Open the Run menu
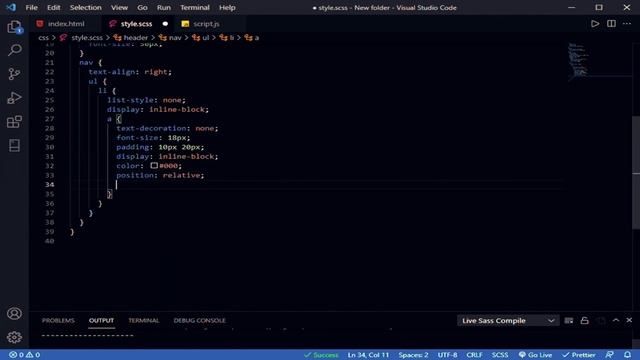 [164, 7]
